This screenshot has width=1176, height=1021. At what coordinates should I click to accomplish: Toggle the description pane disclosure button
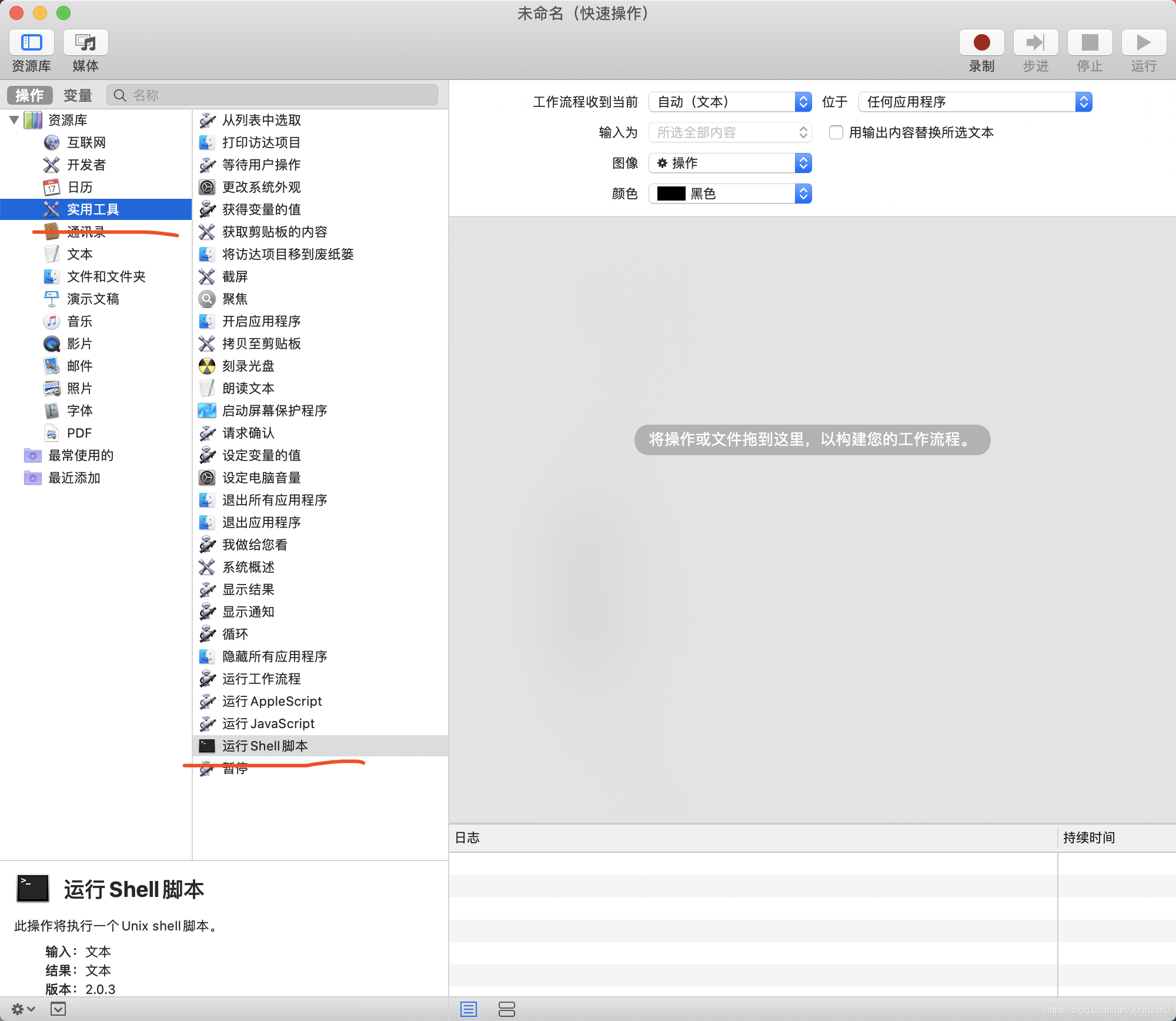pos(58,1009)
